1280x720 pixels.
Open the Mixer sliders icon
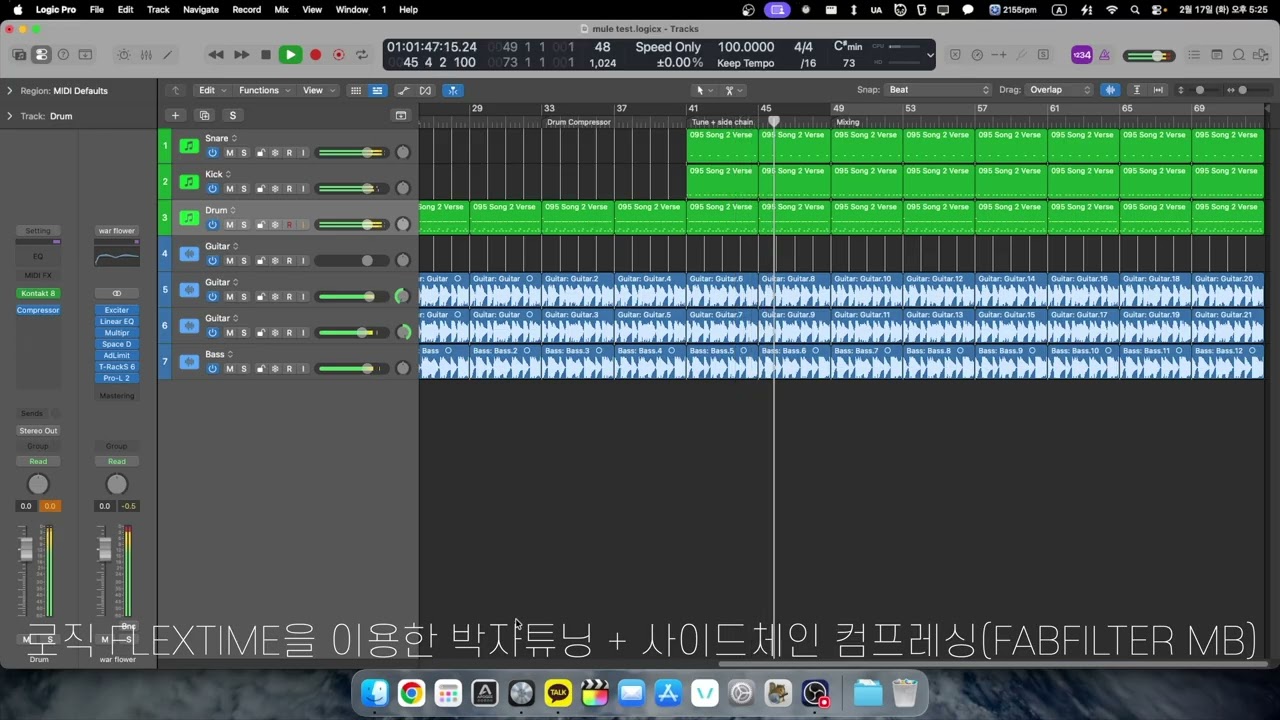pos(146,55)
